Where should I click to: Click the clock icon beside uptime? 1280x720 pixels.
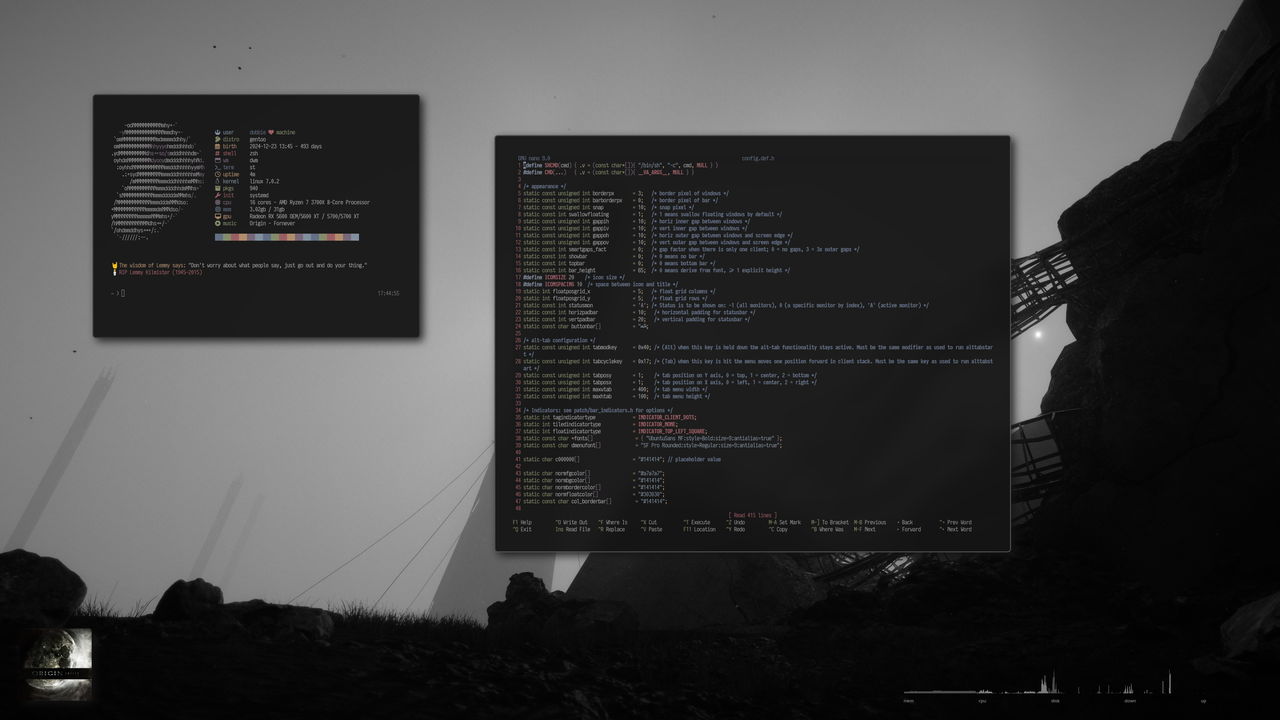click(x=217, y=174)
